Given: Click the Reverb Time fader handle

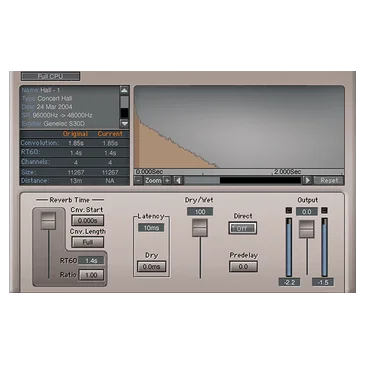Looking at the screenshot, I should 48,221.
